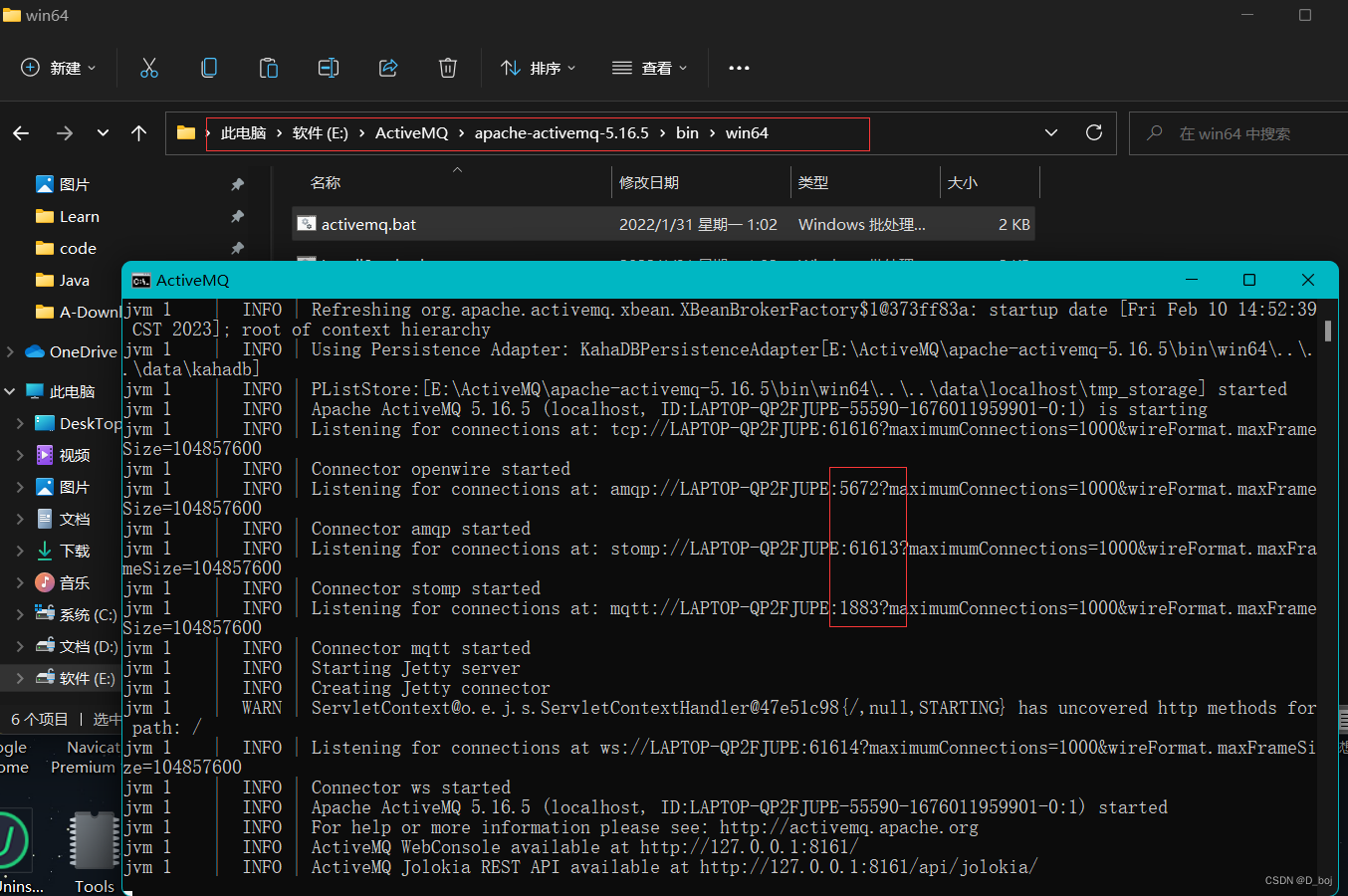The height and width of the screenshot is (896, 1348).
Task: Collapse the 此电脑 tree node
Action: coord(10,391)
